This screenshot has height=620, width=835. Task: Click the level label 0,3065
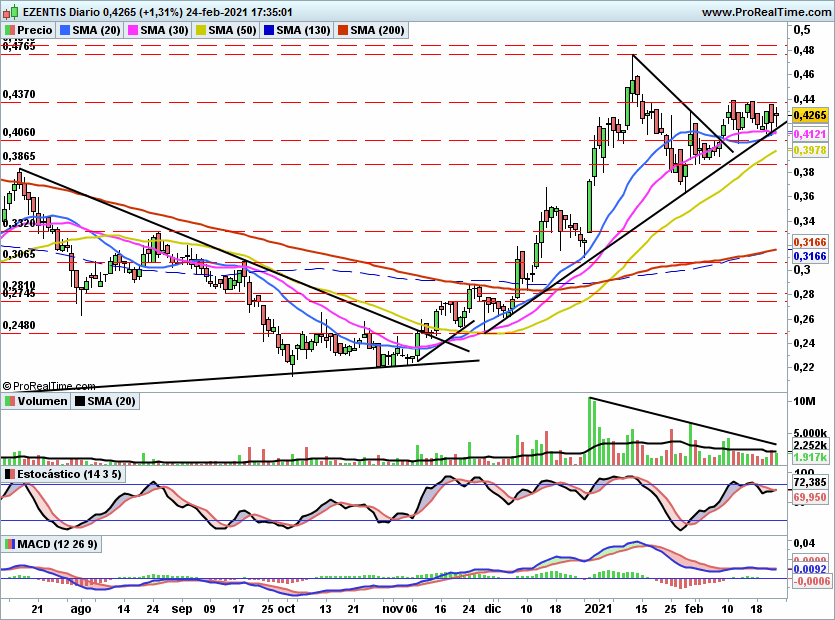coord(19,254)
